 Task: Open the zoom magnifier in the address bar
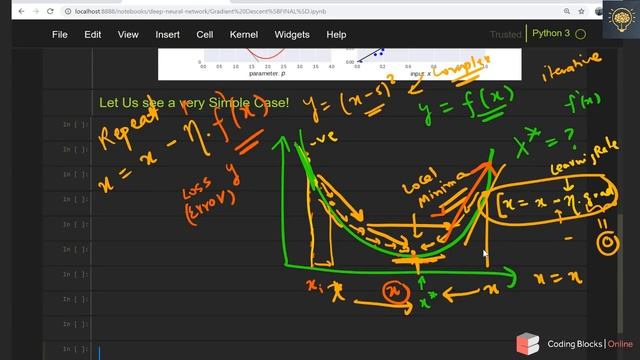[567, 11]
